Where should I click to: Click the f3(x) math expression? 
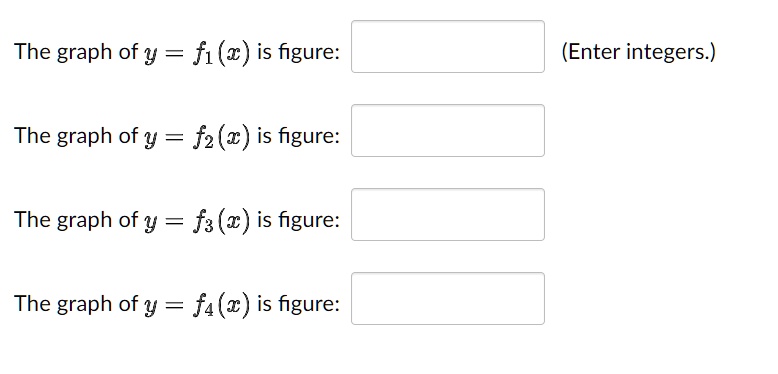[x=221, y=220]
